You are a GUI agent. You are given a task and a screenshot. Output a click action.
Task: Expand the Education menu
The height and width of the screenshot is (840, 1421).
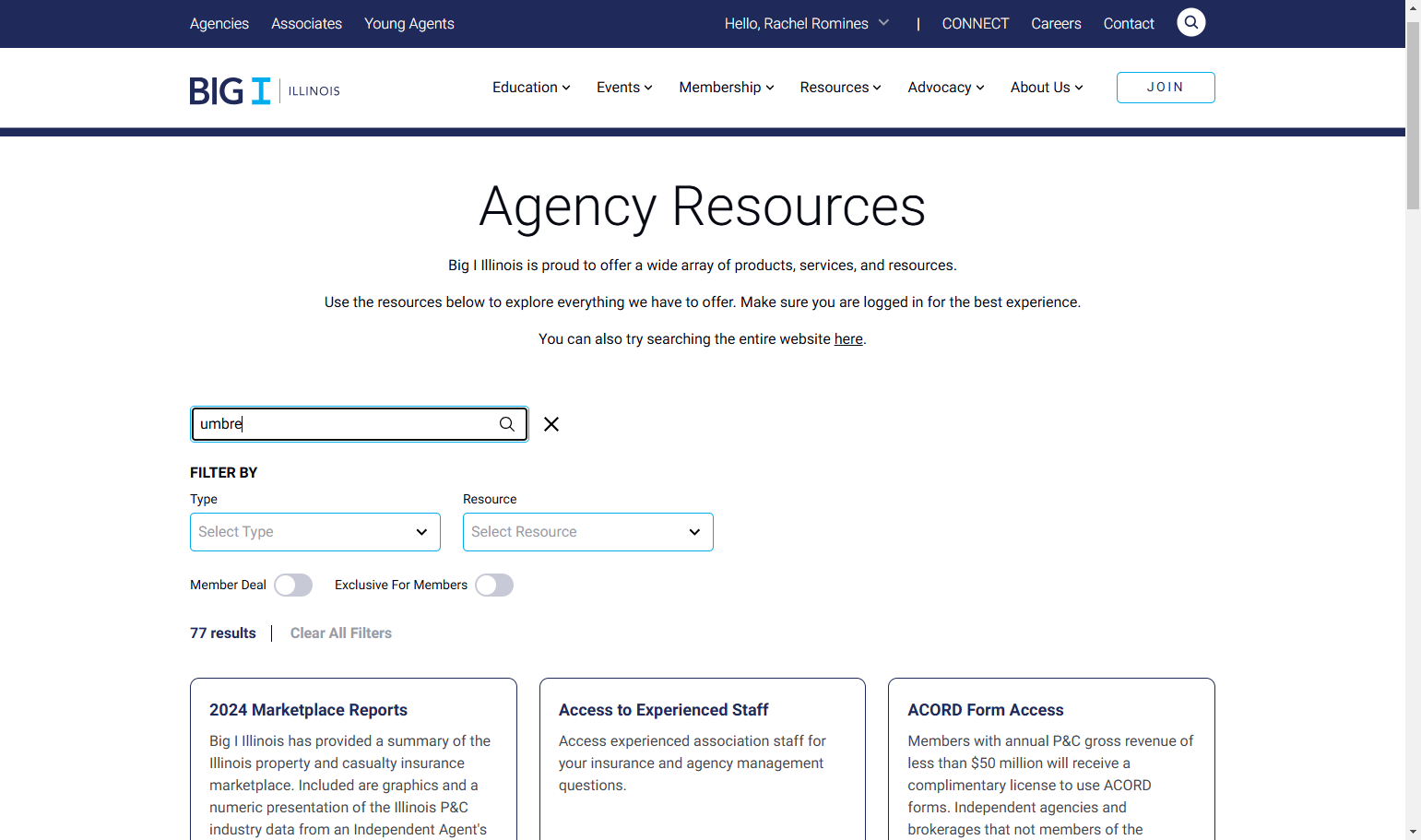tap(531, 88)
